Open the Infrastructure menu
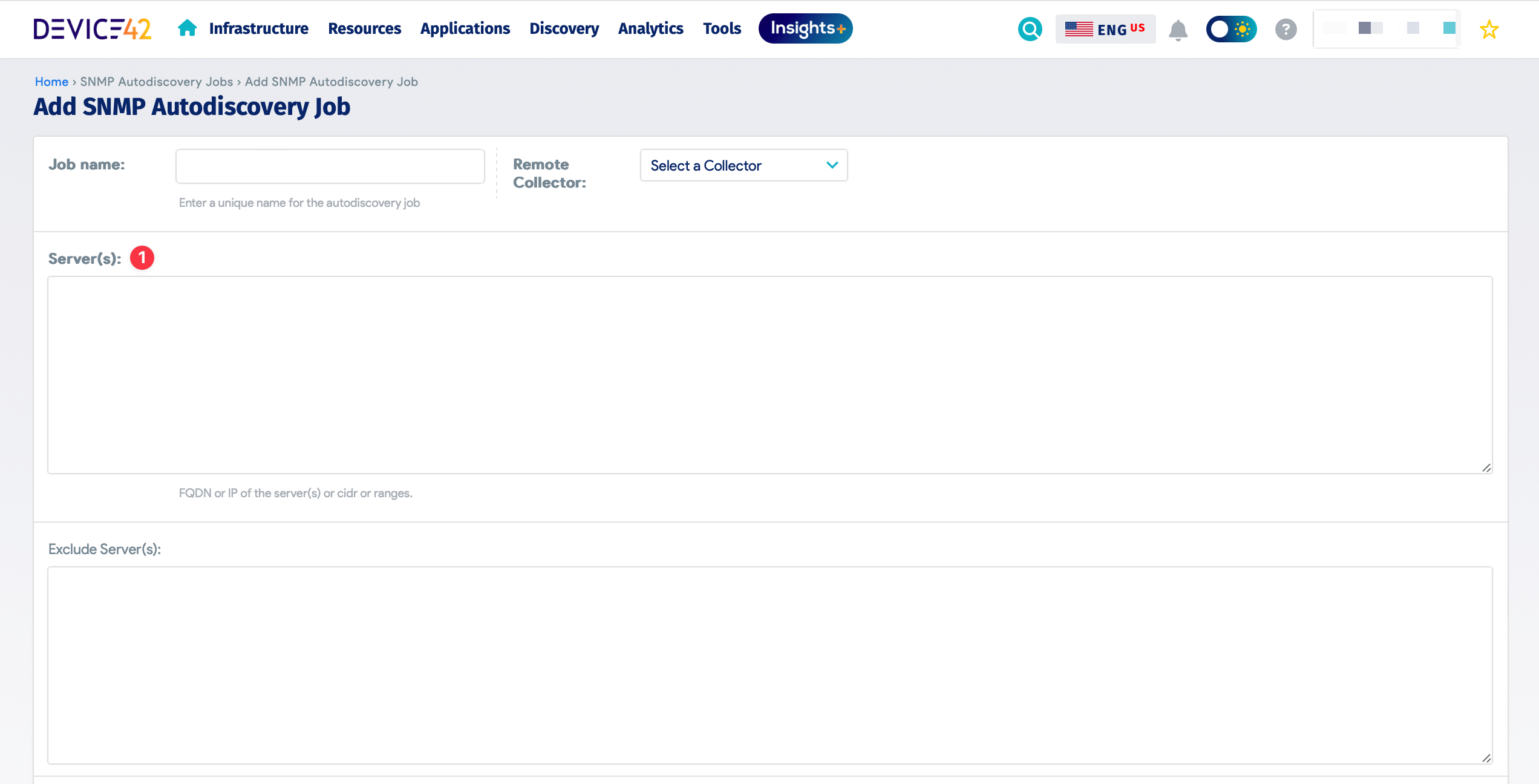 (258, 28)
